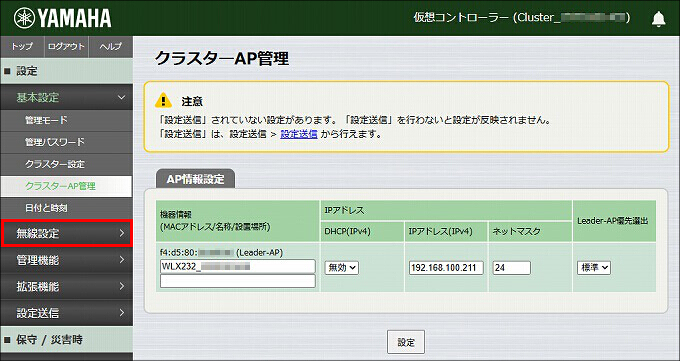Viewport: 680px width, 361px height.
Task: Open 管理パスワード settings
Action: (66, 142)
